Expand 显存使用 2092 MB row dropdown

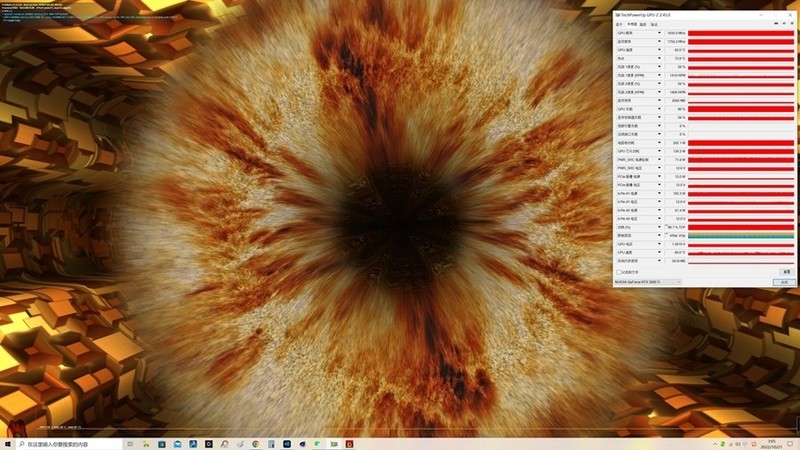point(659,101)
